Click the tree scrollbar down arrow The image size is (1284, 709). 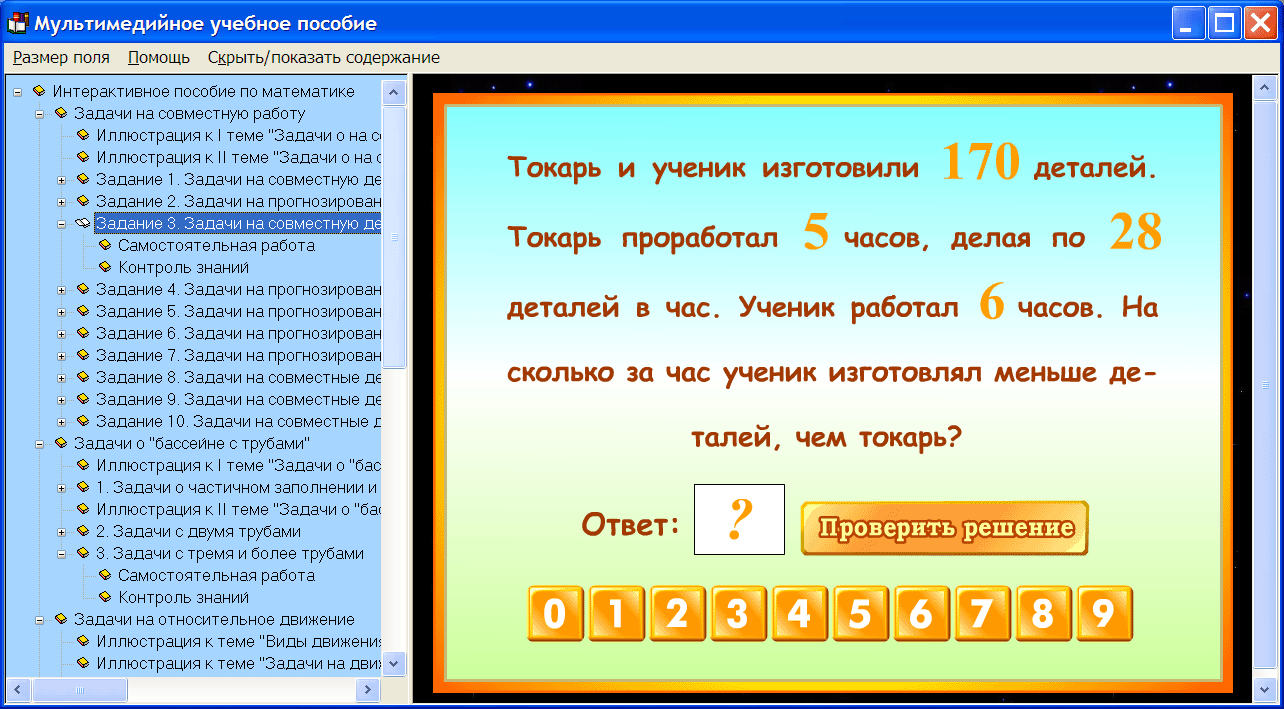click(x=394, y=663)
